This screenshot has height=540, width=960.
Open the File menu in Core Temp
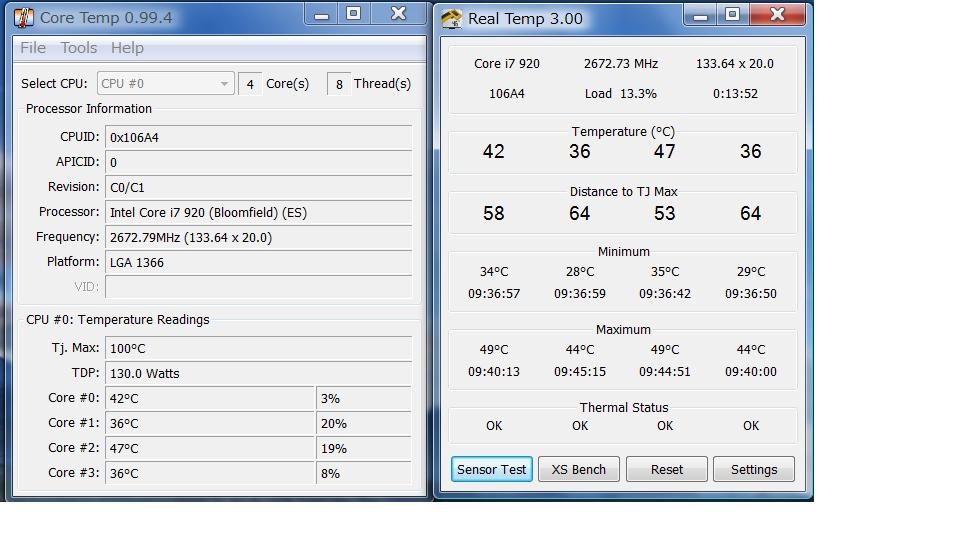tap(33, 48)
